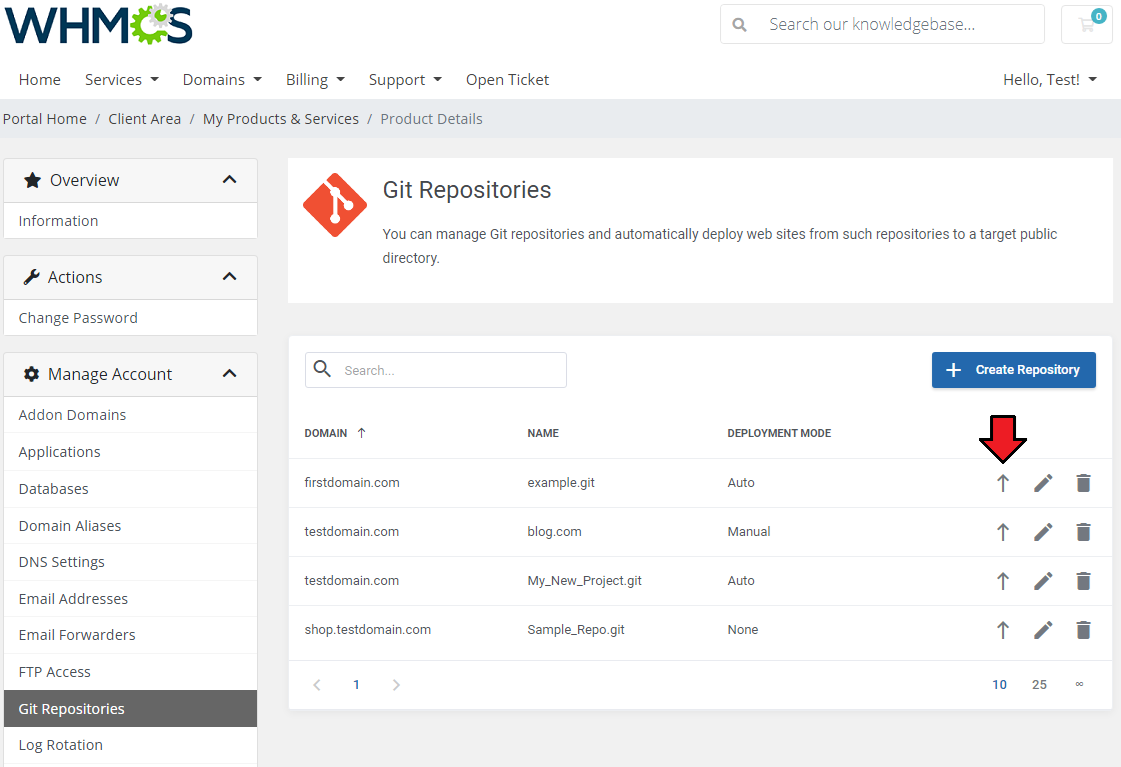Click the trash icon for blog.com
Image resolution: width=1121 pixels, height=767 pixels.
1083,532
